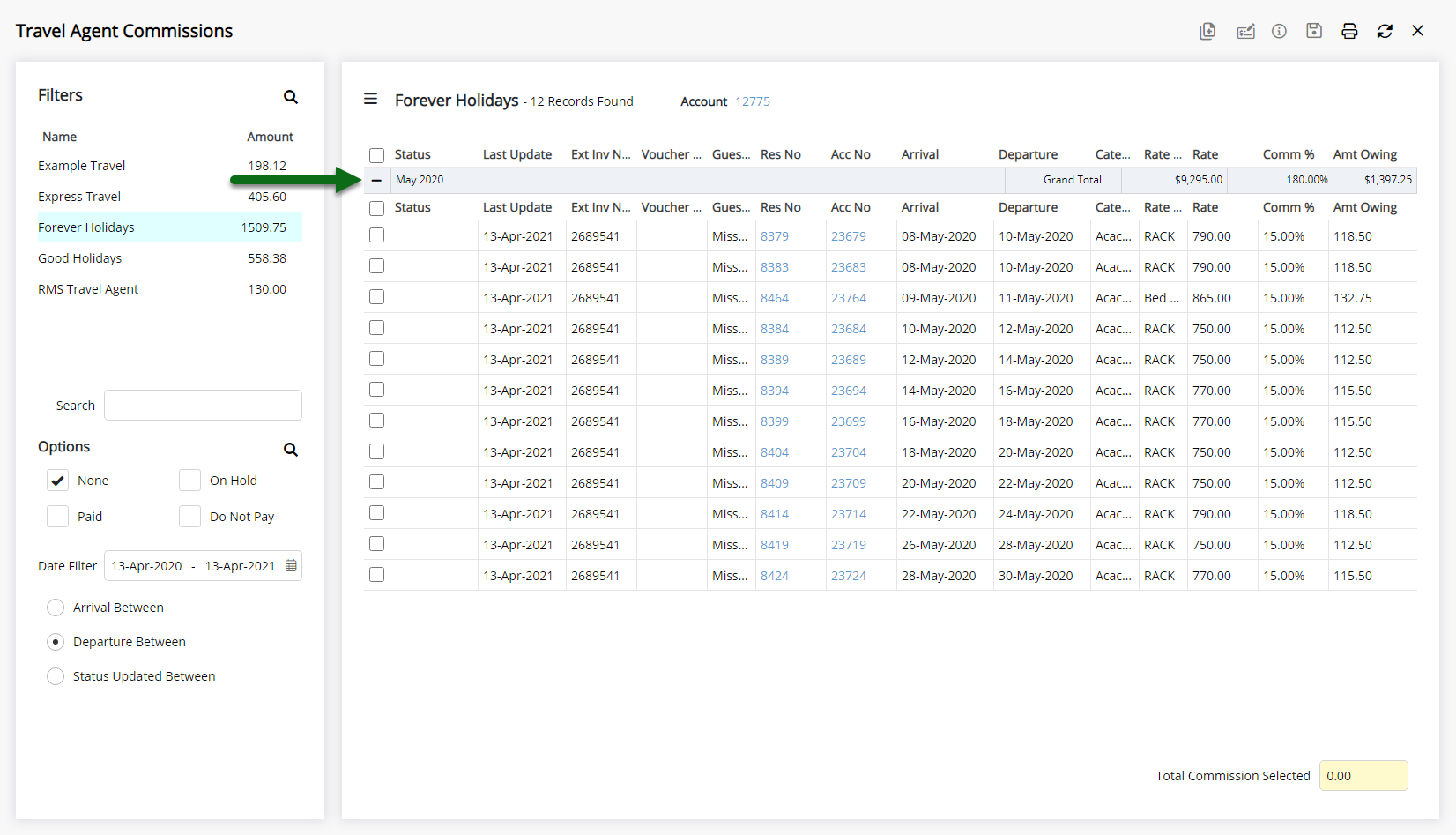Screen dimensions: 1456x835
Task: Open the information icon in header
Action: (x=1279, y=31)
